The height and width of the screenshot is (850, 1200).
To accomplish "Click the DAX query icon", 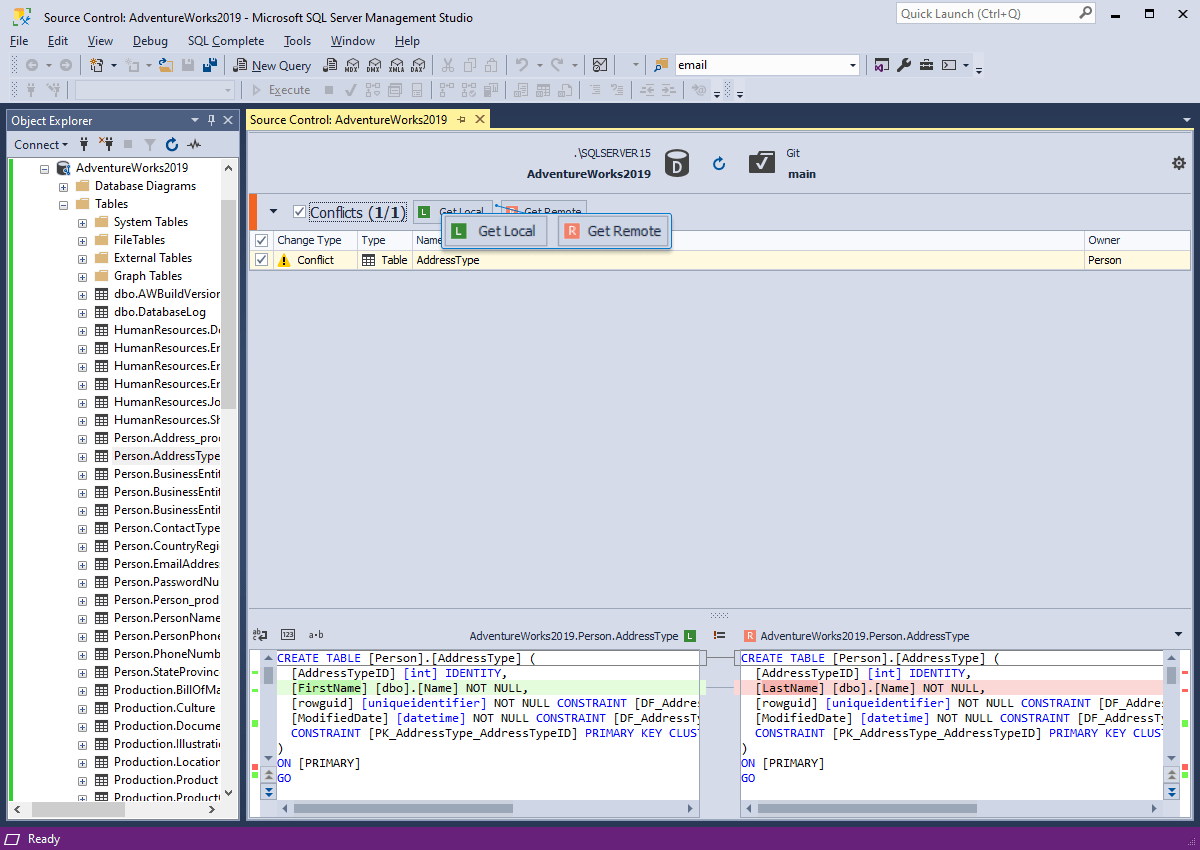I will [418, 65].
